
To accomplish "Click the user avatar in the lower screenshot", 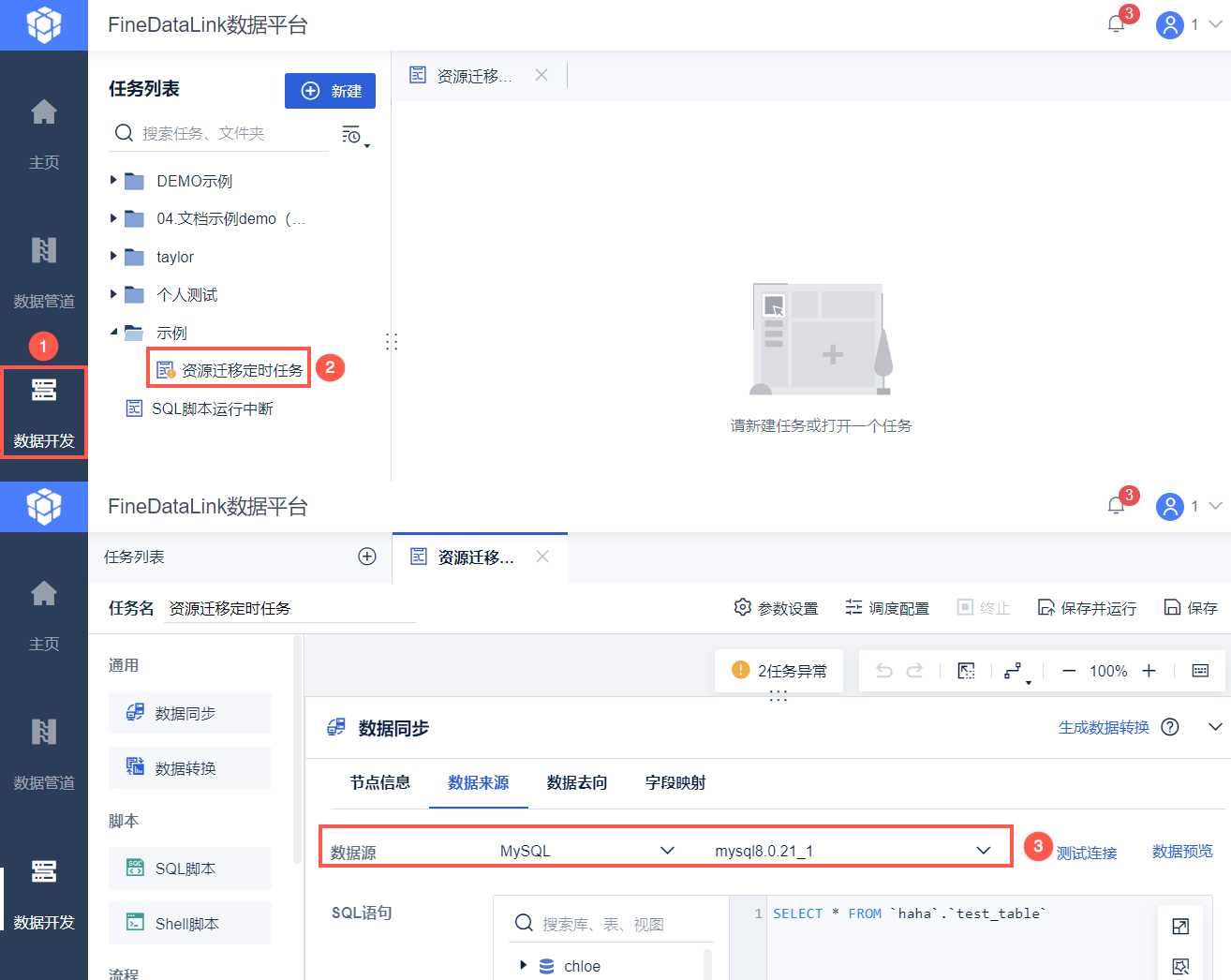I will click(x=1170, y=507).
